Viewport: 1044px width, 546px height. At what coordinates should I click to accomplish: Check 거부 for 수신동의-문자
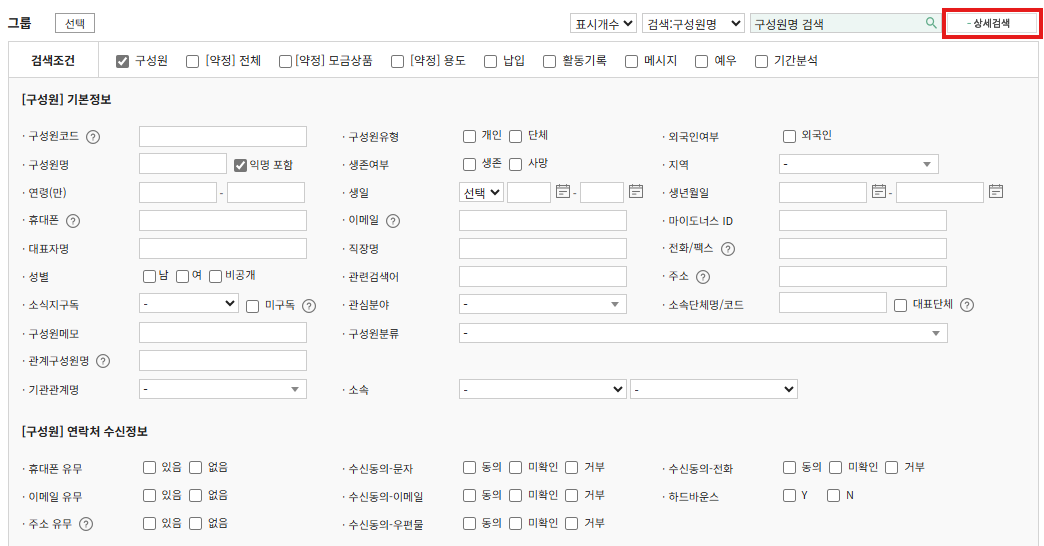coord(571,467)
